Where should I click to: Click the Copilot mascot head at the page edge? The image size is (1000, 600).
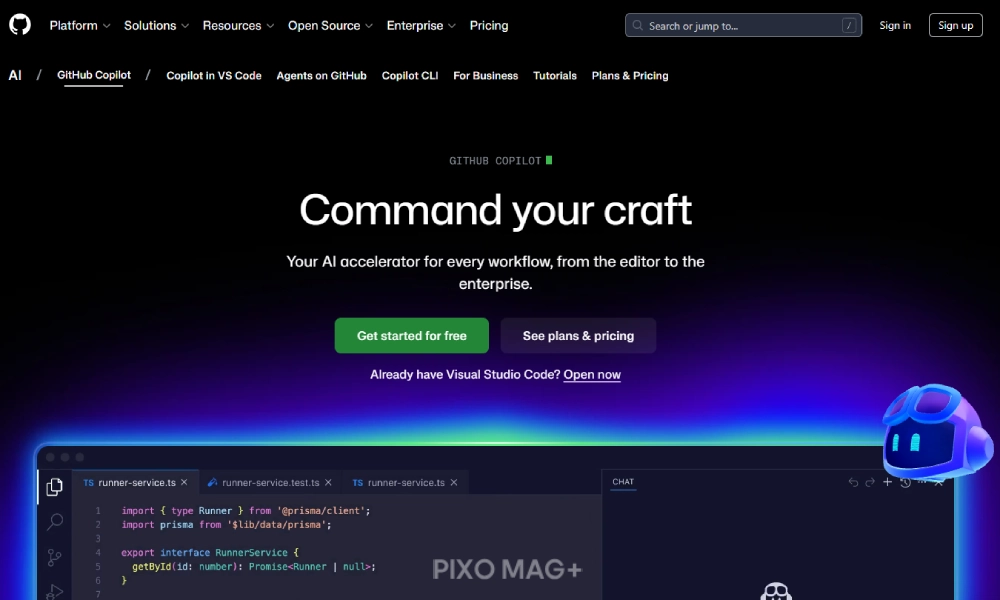[x=936, y=431]
